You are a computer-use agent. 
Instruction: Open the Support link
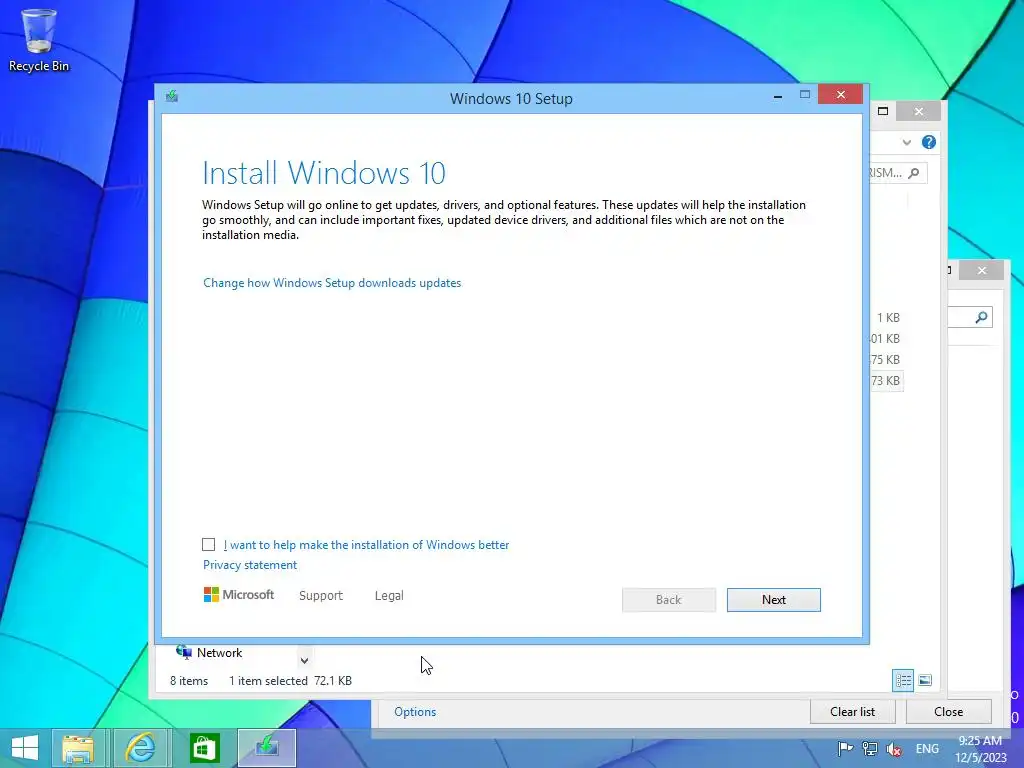[321, 596]
